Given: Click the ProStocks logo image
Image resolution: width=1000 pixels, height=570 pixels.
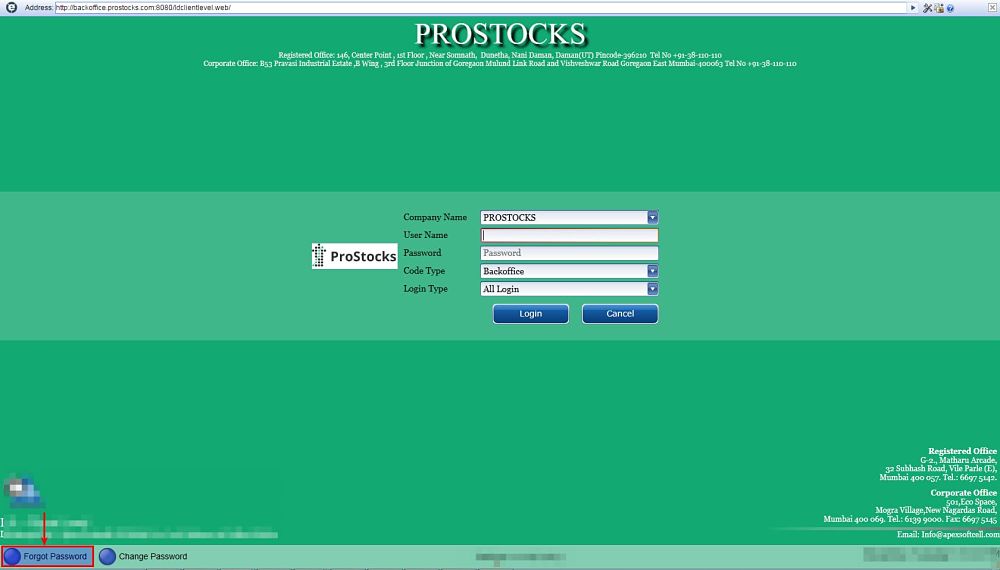Looking at the screenshot, I should [x=355, y=256].
